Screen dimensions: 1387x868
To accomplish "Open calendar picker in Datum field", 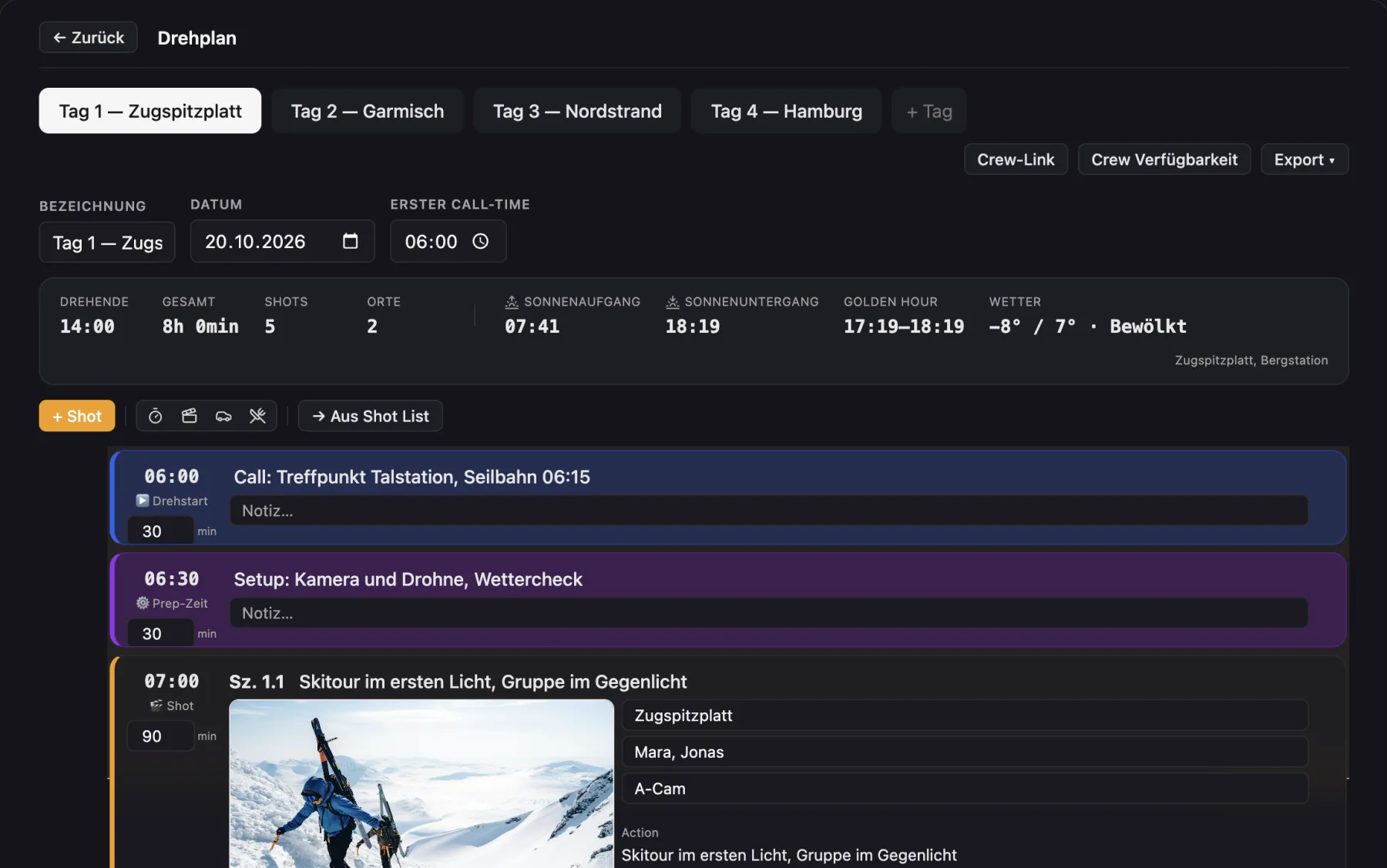I will click(x=350, y=241).
